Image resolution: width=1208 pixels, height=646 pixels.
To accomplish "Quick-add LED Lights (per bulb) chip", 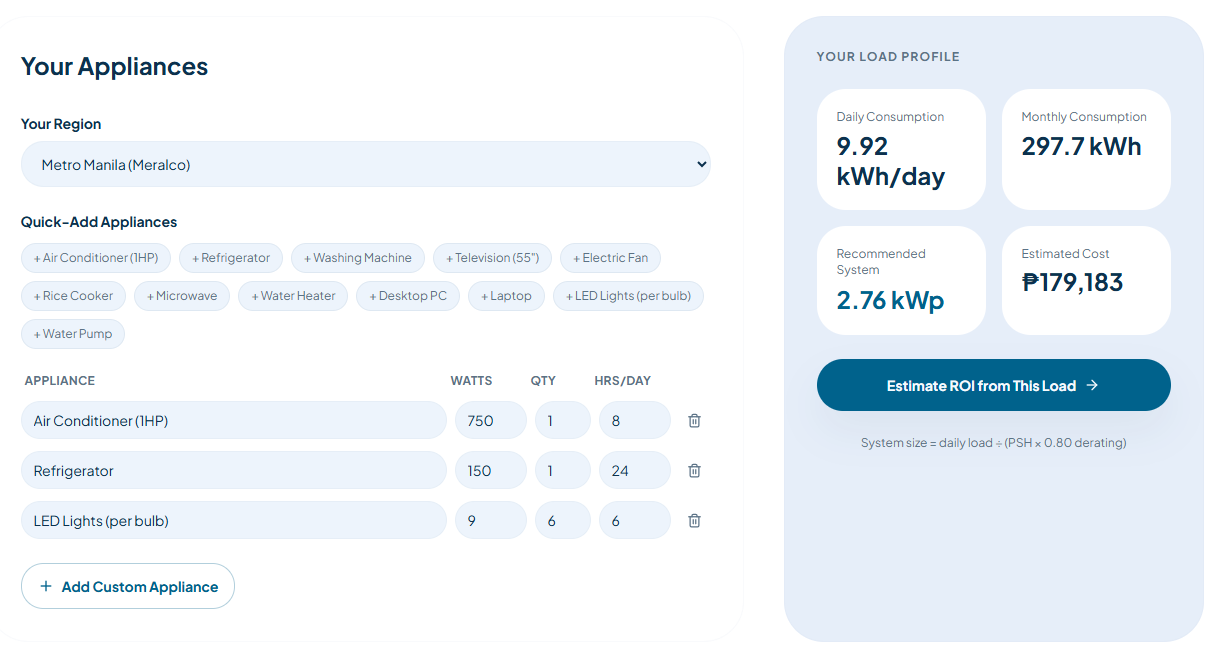I will pyautogui.click(x=629, y=296).
